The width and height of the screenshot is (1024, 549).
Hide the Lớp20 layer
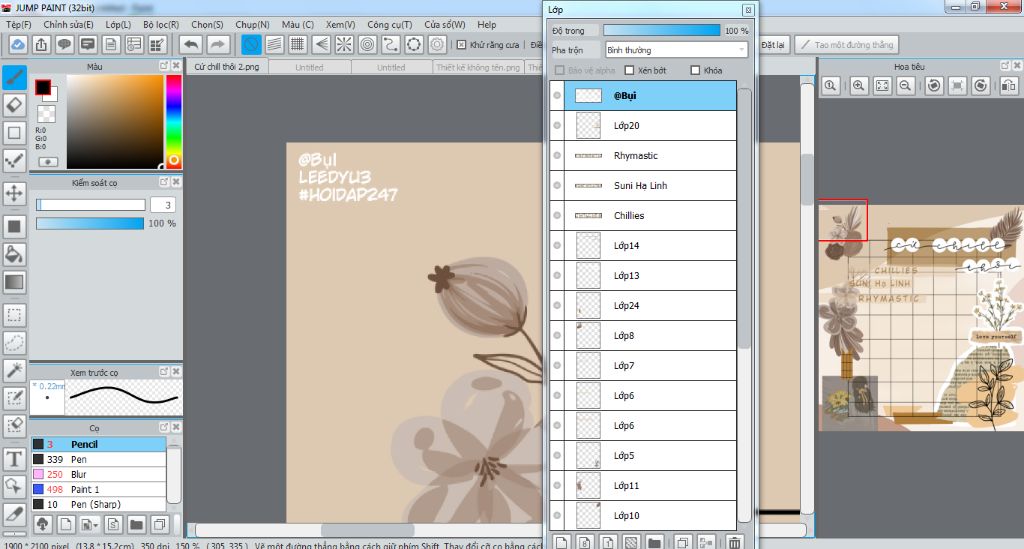click(557, 125)
